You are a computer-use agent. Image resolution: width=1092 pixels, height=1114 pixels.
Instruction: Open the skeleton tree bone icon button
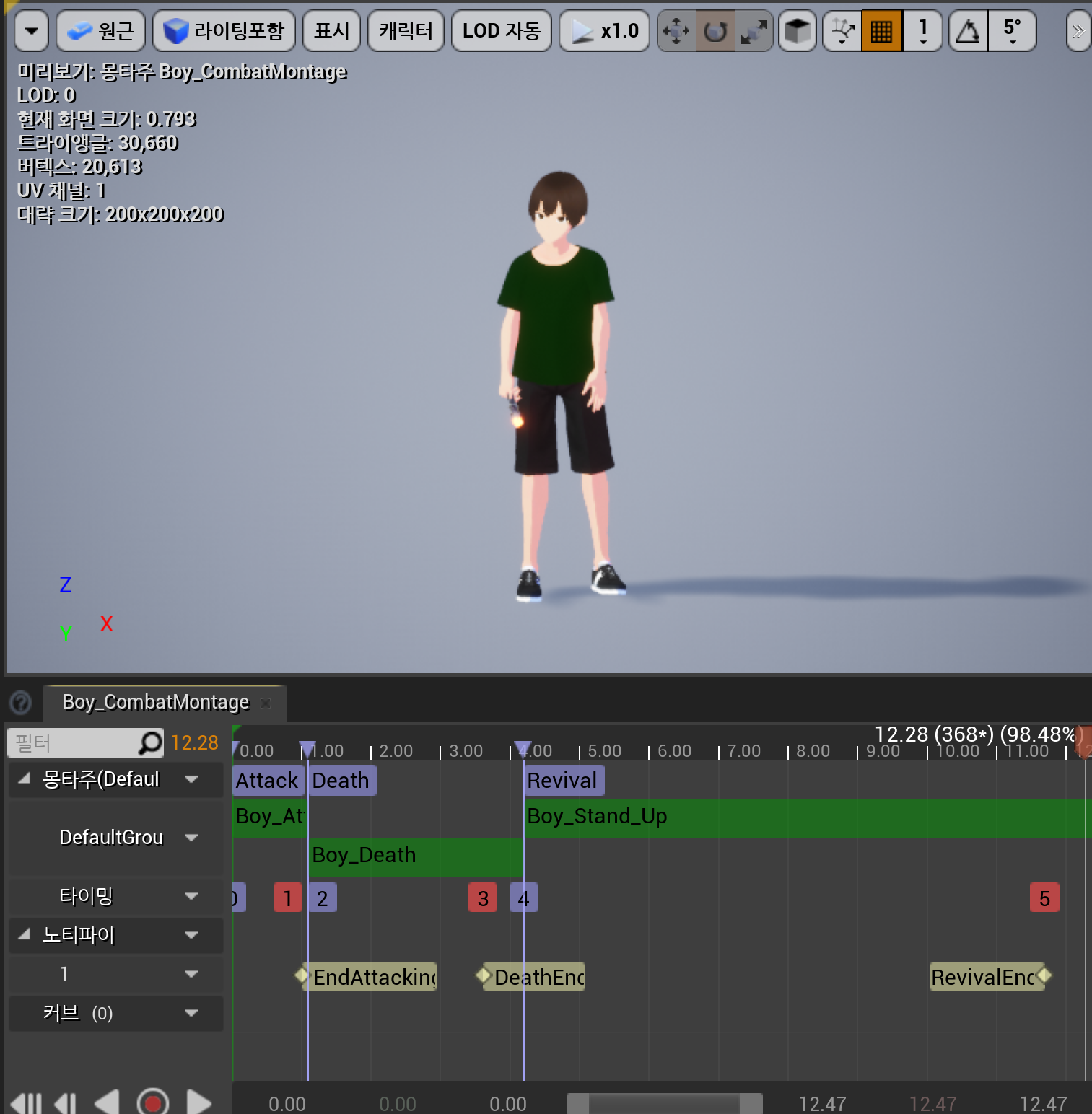[x=842, y=30]
